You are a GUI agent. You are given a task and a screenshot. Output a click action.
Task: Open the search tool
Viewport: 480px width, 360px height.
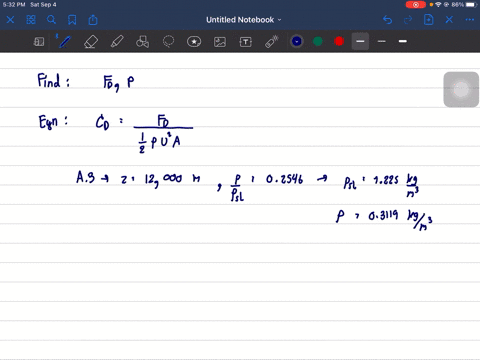(x=51, y=20)
